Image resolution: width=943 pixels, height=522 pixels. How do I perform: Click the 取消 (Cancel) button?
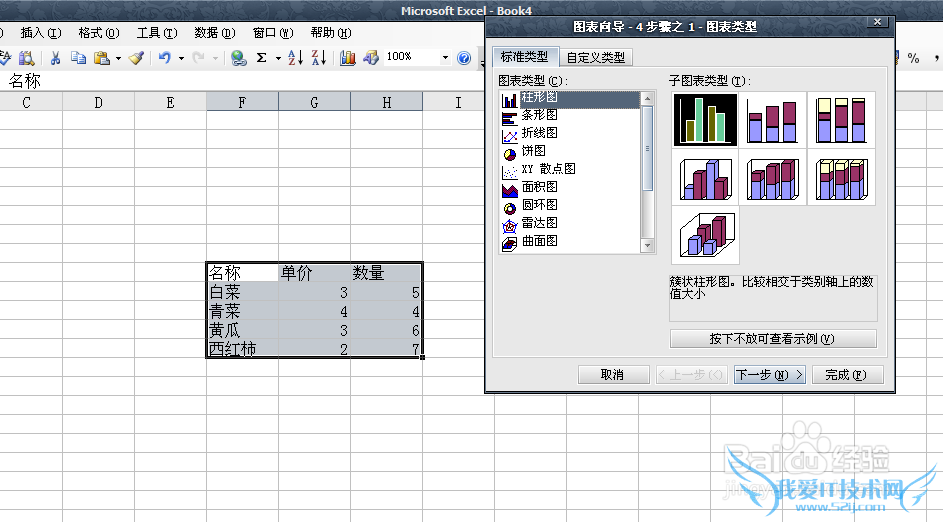(x=612, y=375)
